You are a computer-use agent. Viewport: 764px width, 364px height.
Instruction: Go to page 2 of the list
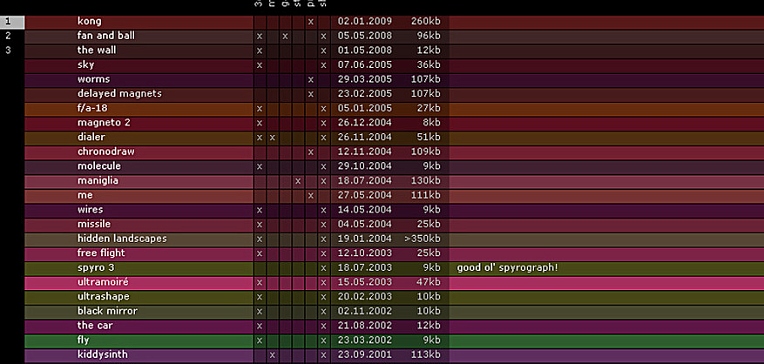coord(8,36)
